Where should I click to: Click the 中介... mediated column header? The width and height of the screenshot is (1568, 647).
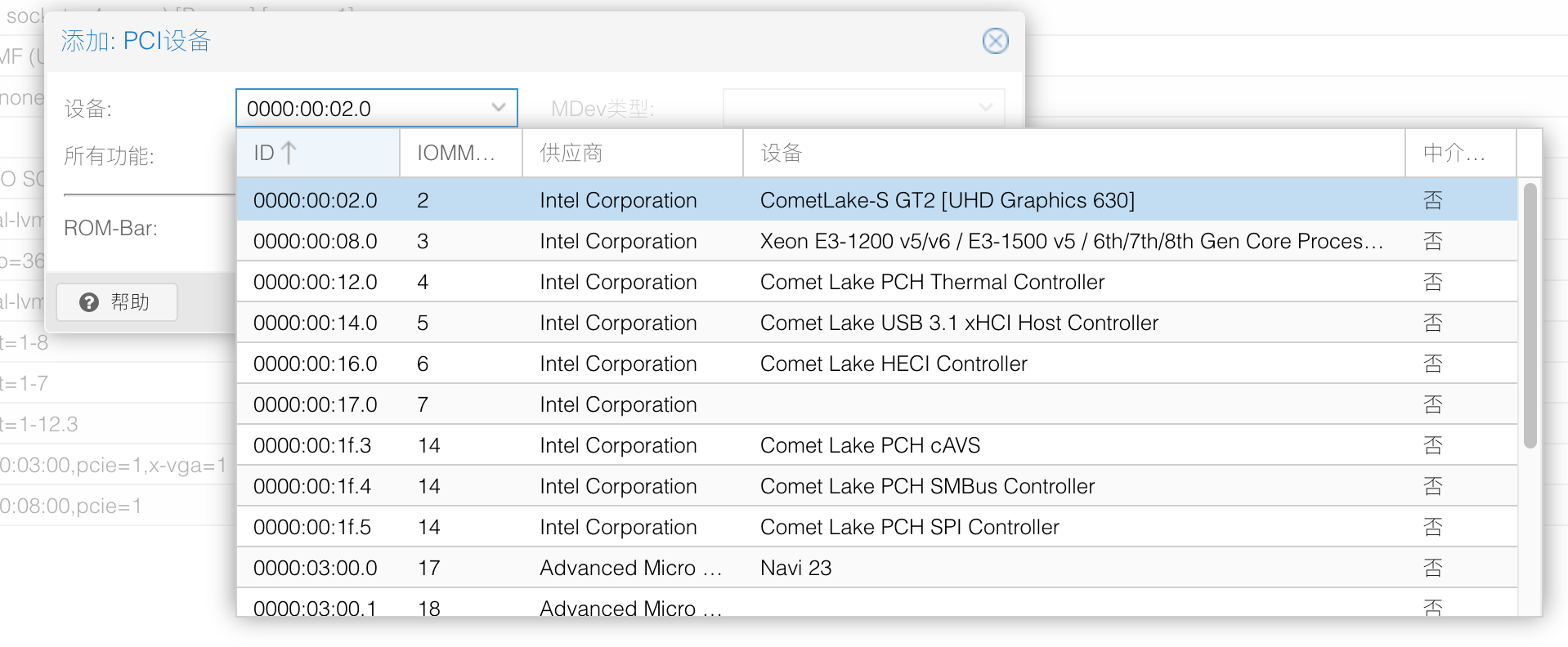pos(1461,153)
